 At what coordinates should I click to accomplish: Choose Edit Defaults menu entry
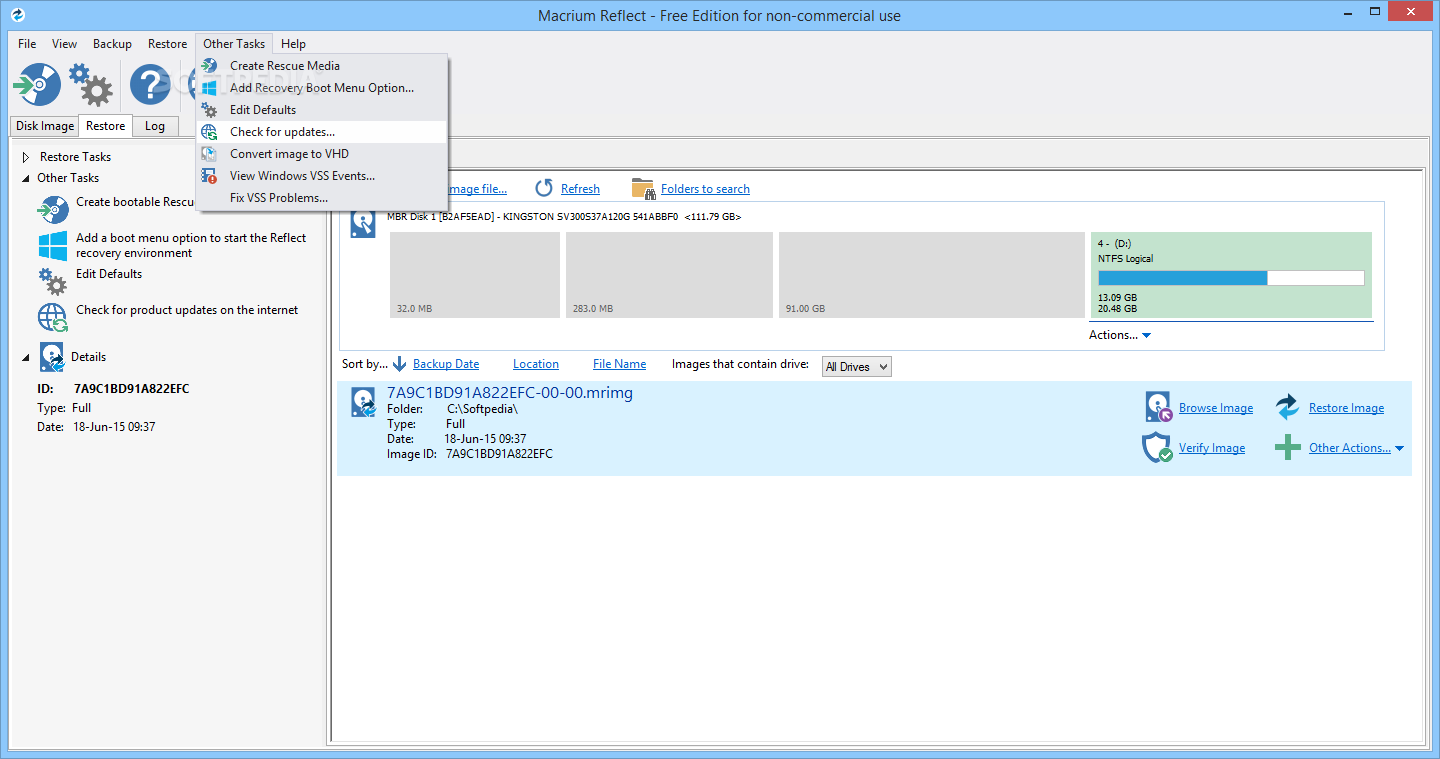click(322, 110)
